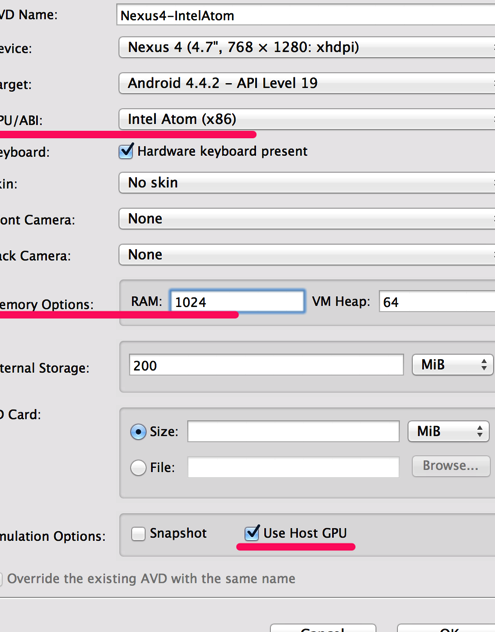495x632 pixels.
Task: Click the Override the existing AVD text
Action: click(151, 579)
